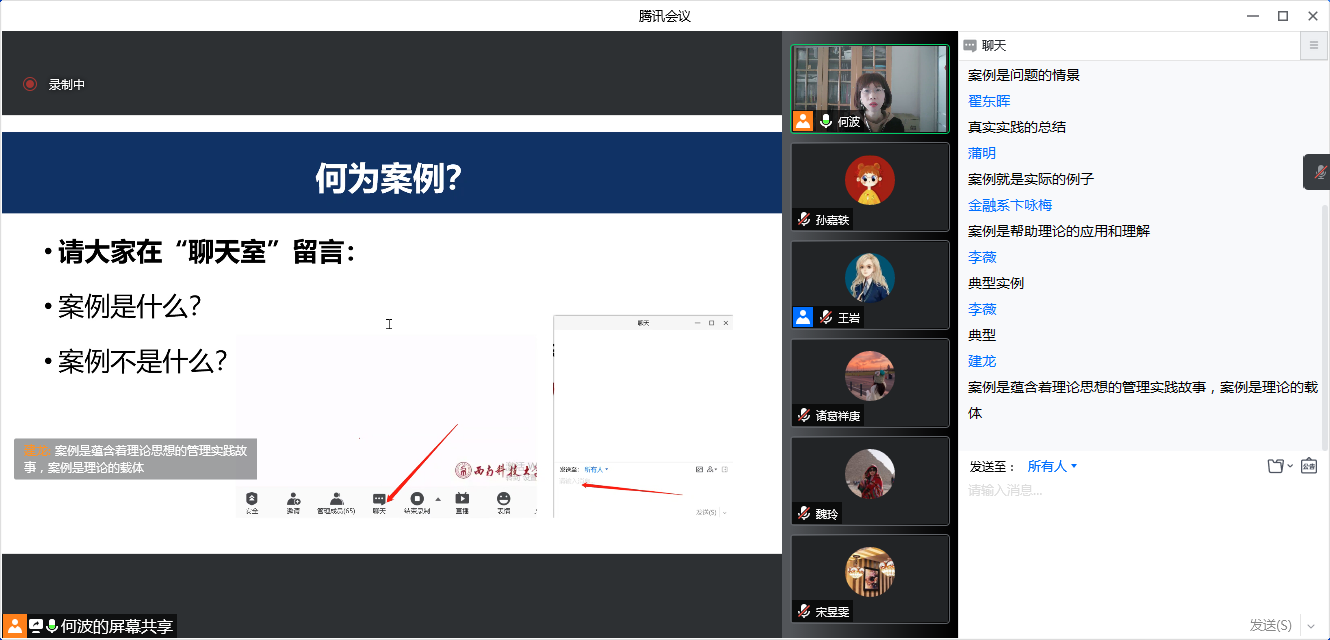Click sender name 金融系卞咏梅 in chat
1330x640 pixels.
tap(1010, 205)
